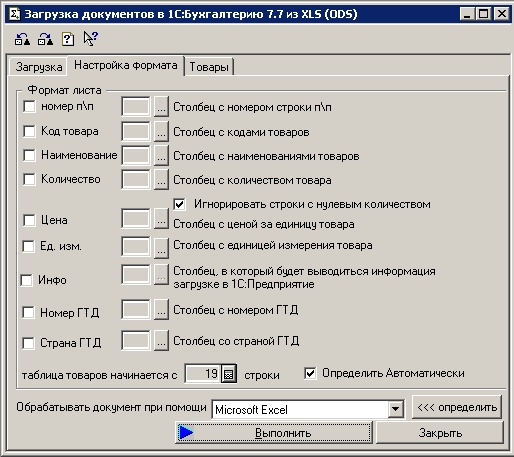Viewport: 514px width, 457px height.
Task: Open the help document icon
Action: pyautogui.click(x=68, y=39)
